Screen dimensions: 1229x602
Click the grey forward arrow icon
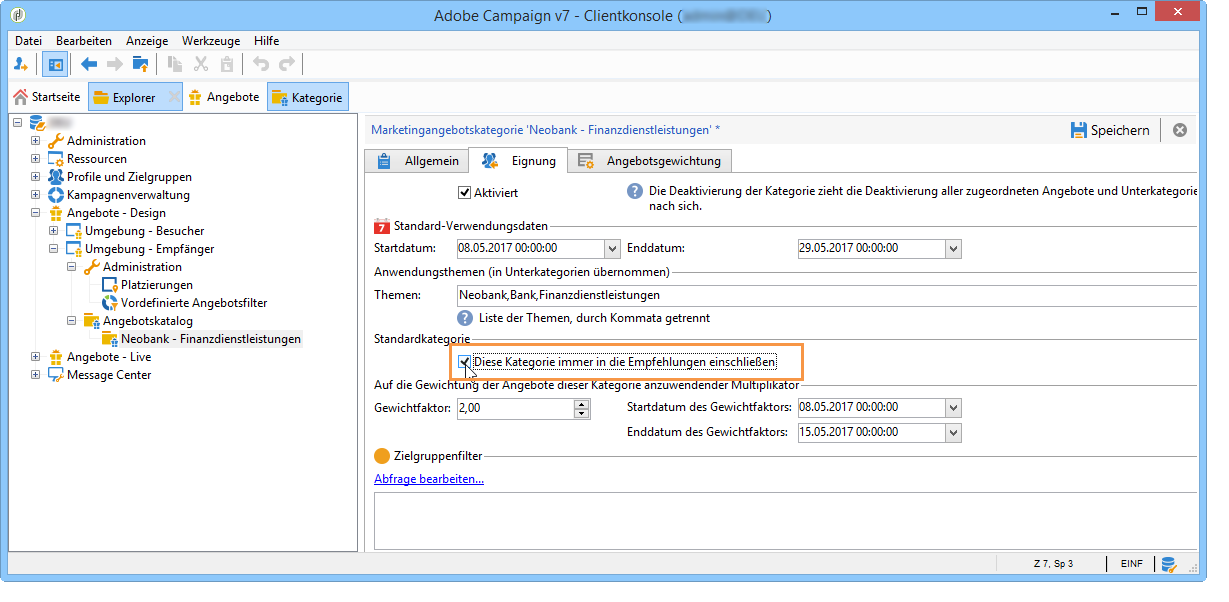115,64
